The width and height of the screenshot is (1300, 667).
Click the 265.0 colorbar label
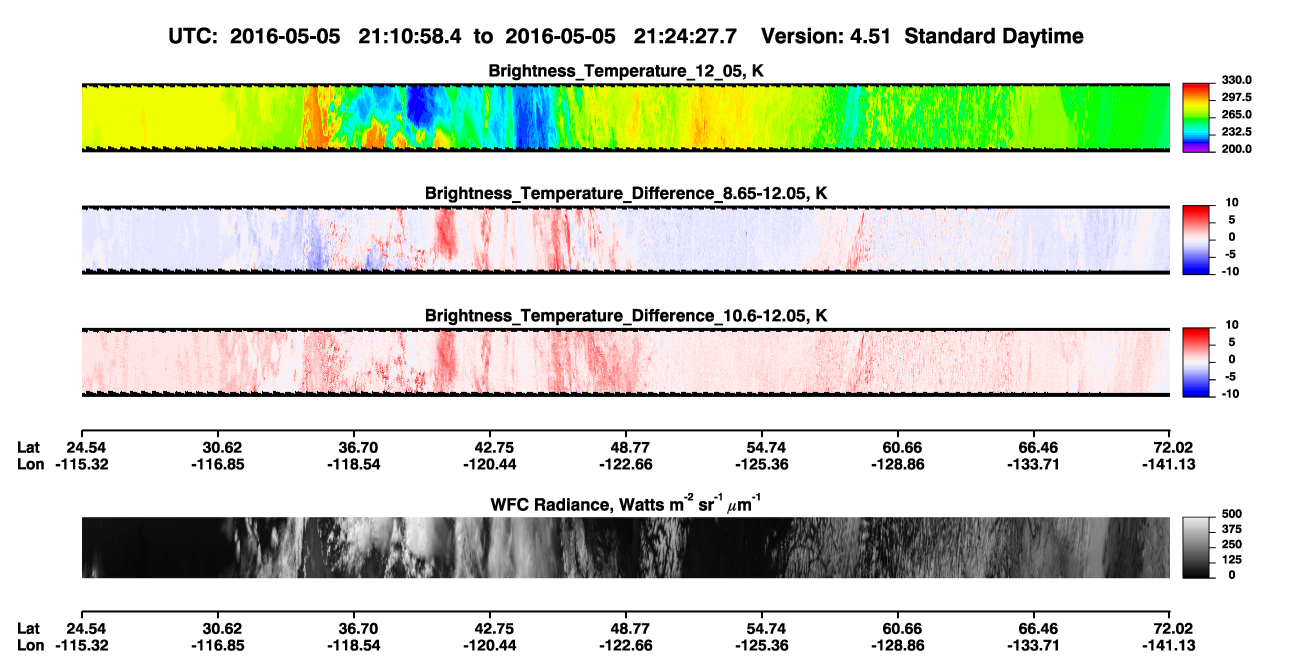(x=1237, y=114)
